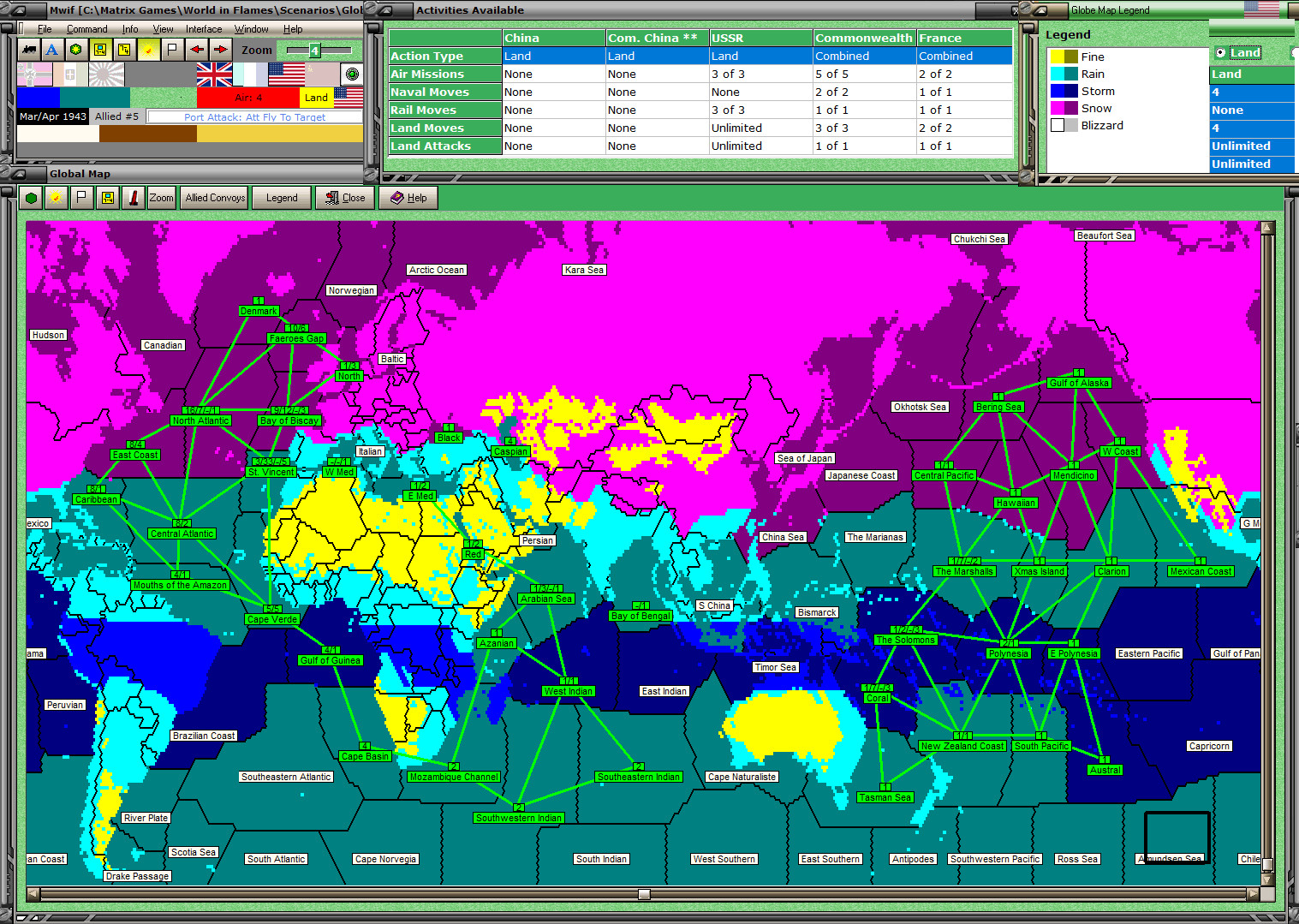Select the French flag in the flag row
The width and height of the screenshot is (1299, 924).
click(x=250, y=75)
